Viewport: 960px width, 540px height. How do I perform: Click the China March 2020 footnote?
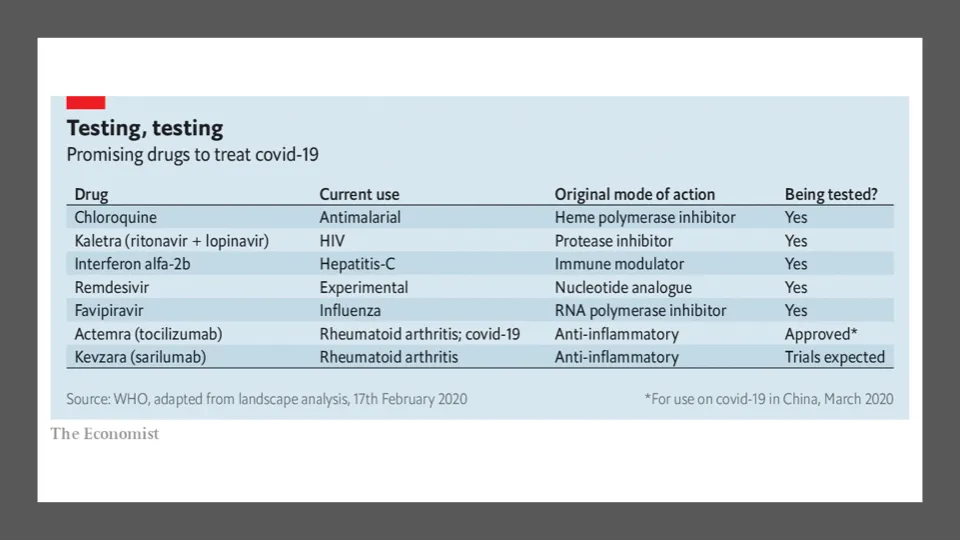click(x=769, y=399)
